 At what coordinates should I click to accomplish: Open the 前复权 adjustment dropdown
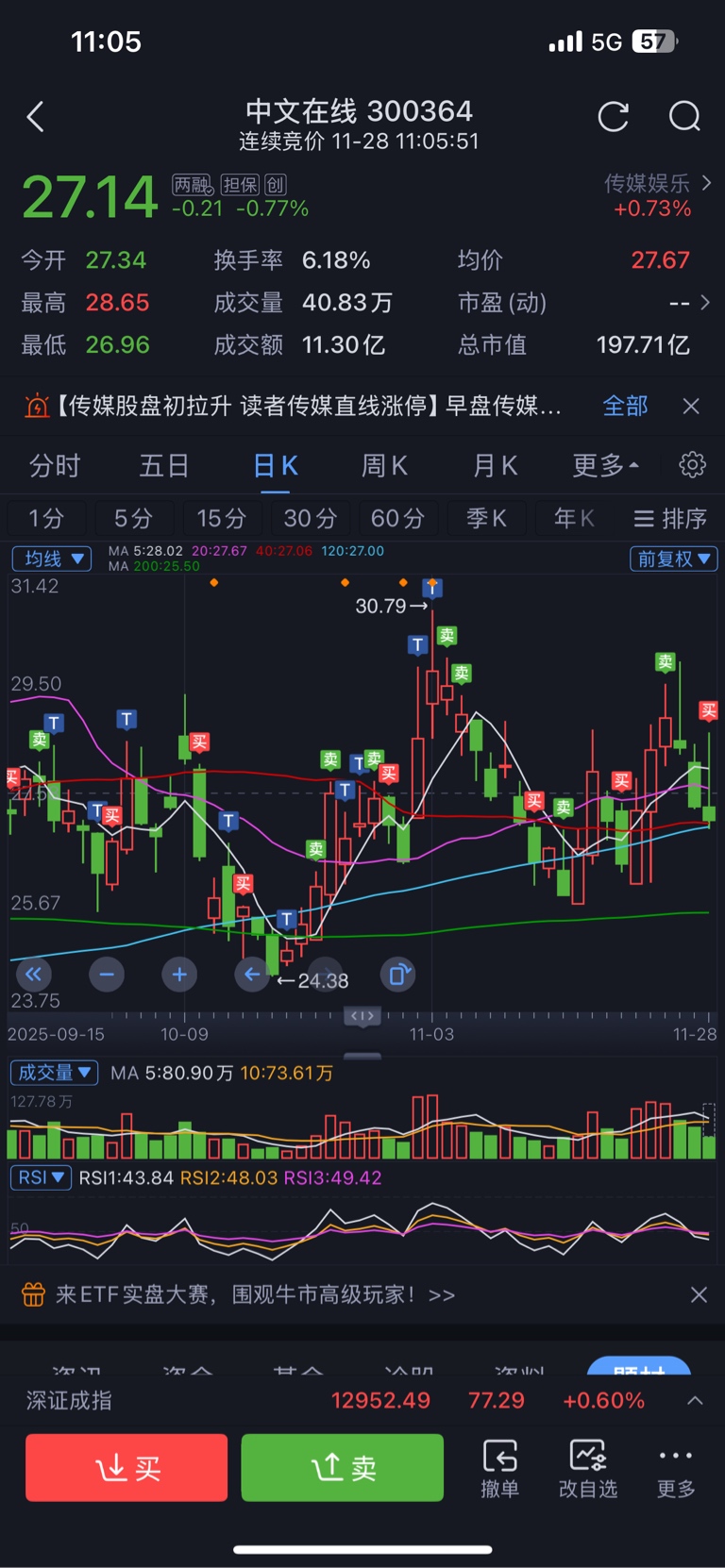click(674, 559)
